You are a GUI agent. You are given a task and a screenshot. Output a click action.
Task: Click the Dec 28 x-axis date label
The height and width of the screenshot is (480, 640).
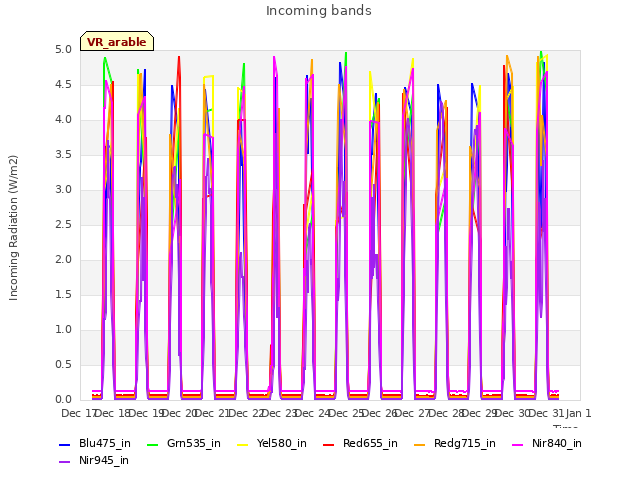(x=446, y=413)
